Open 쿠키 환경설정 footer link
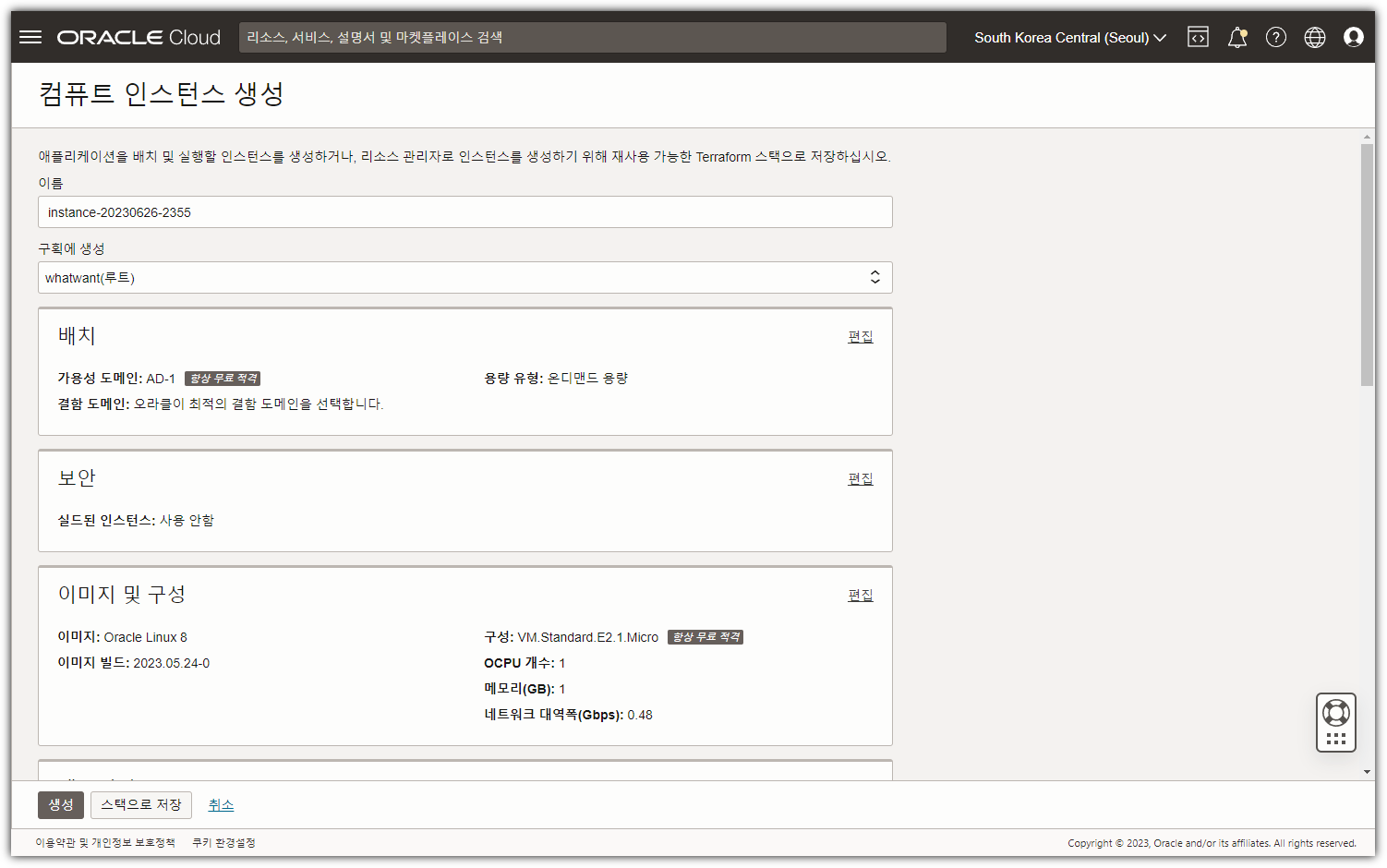 pos(223,842)
